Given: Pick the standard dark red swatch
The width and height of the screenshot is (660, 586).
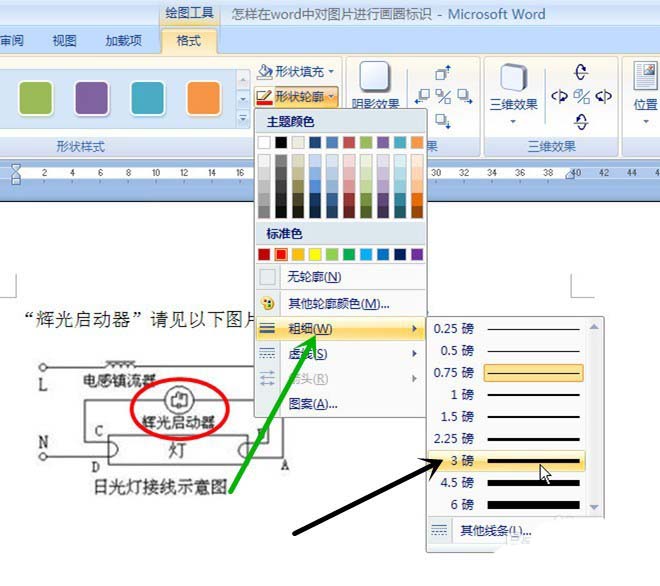Looking at the screenshot, I should (264, 254).
